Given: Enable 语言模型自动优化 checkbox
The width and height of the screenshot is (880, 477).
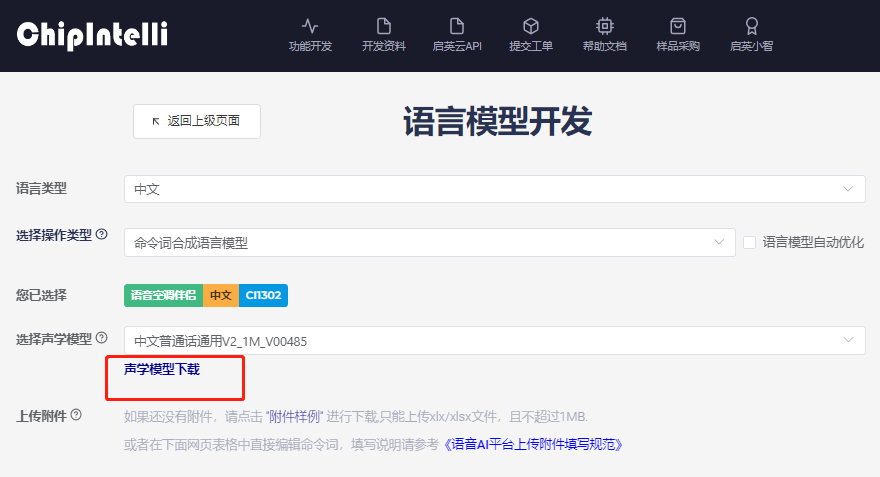Looking at the screenshot, I should pos(749,242).
